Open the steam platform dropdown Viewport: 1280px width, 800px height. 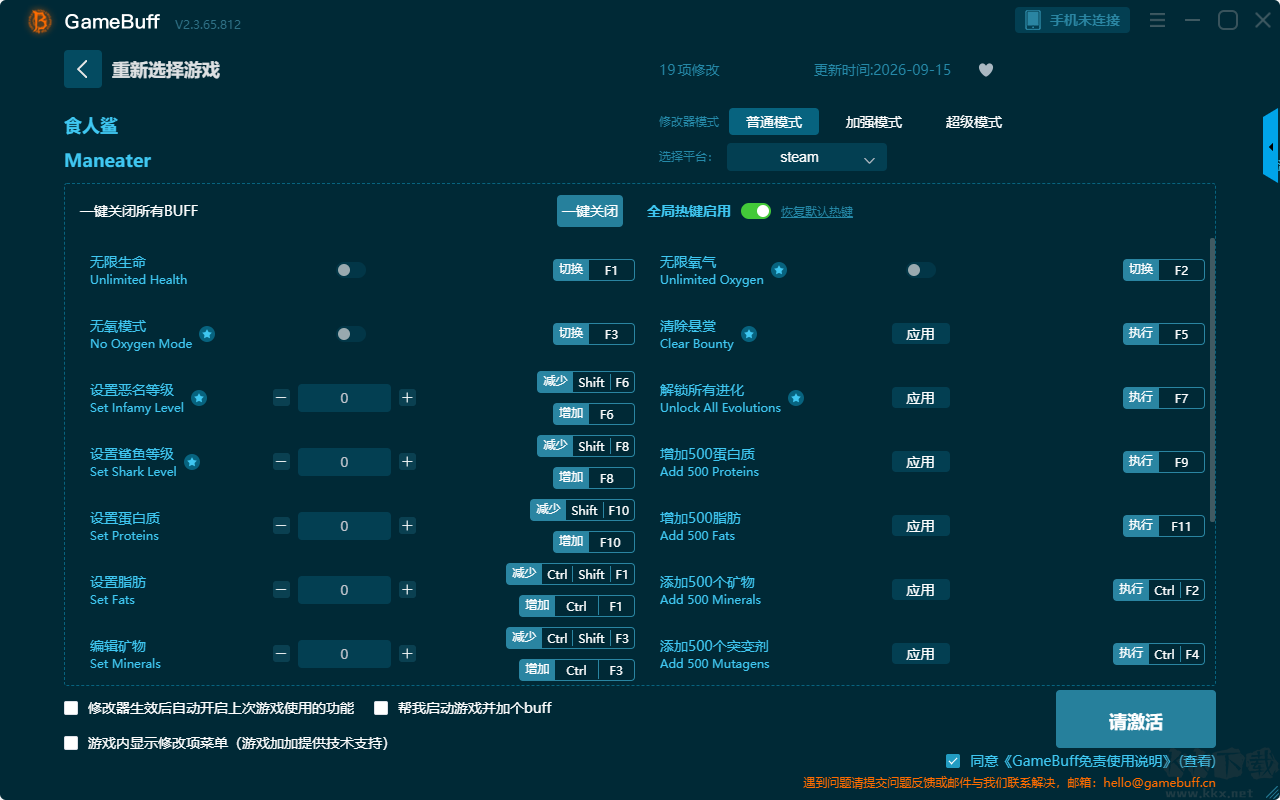point(807,157)
